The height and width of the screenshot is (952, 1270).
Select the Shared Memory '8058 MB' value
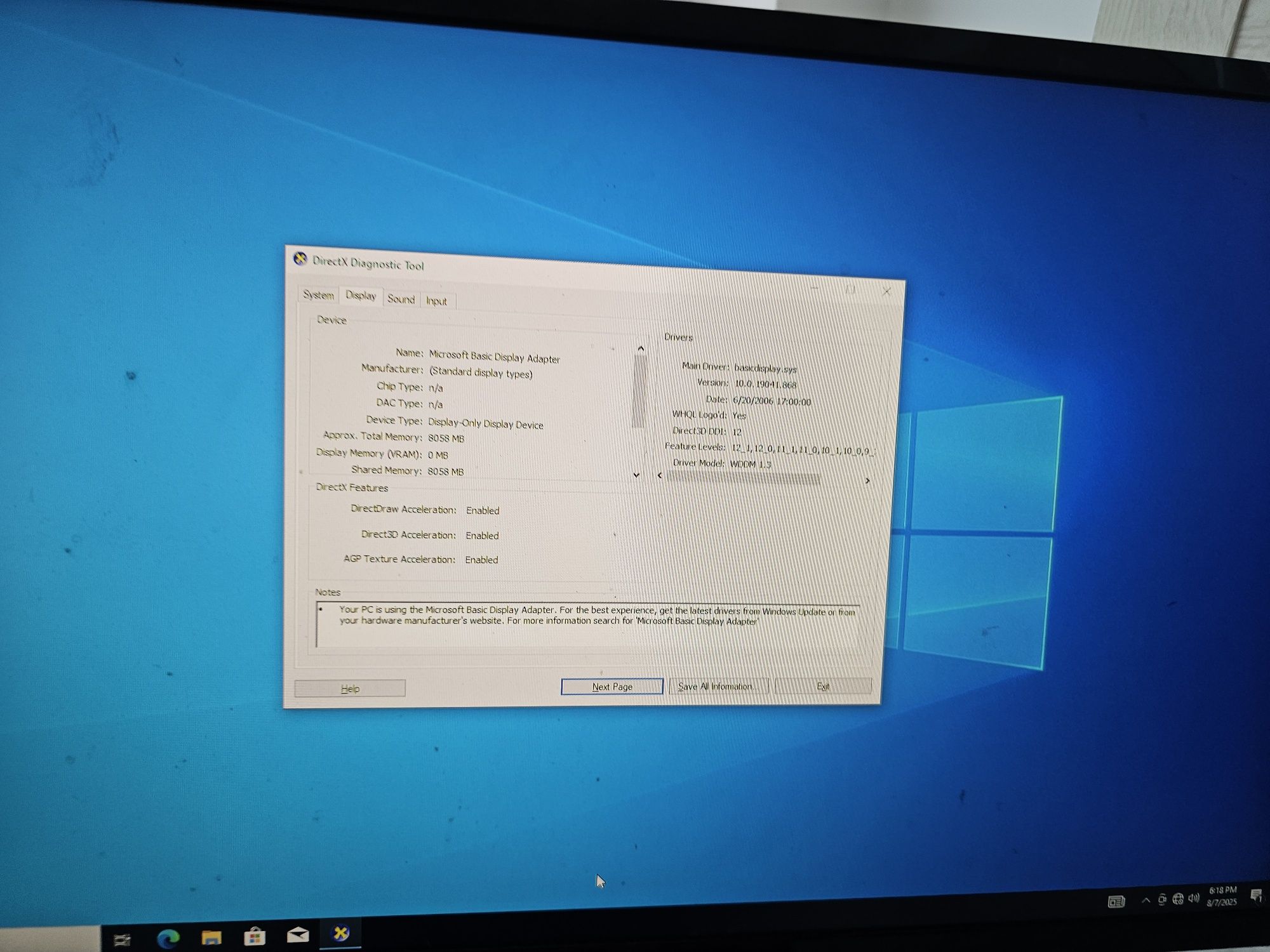(x=445, y=472)
